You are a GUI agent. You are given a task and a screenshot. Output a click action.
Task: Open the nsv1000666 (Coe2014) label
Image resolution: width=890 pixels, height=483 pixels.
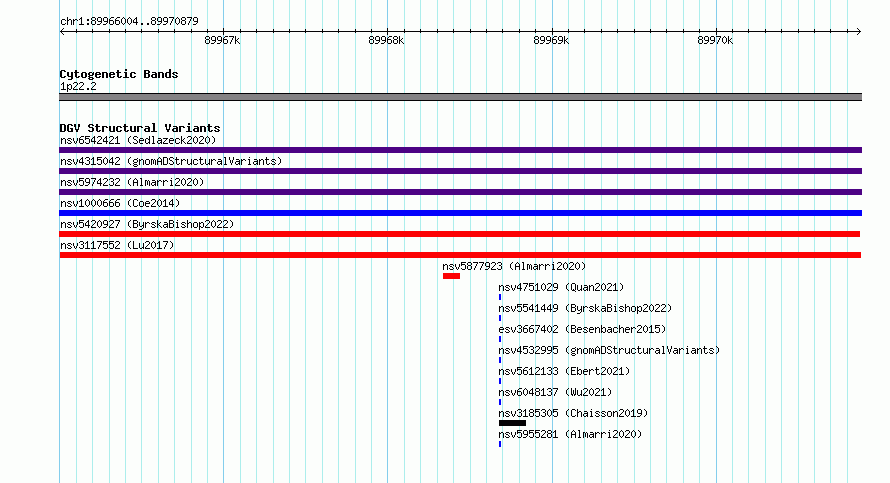point(120,203)
